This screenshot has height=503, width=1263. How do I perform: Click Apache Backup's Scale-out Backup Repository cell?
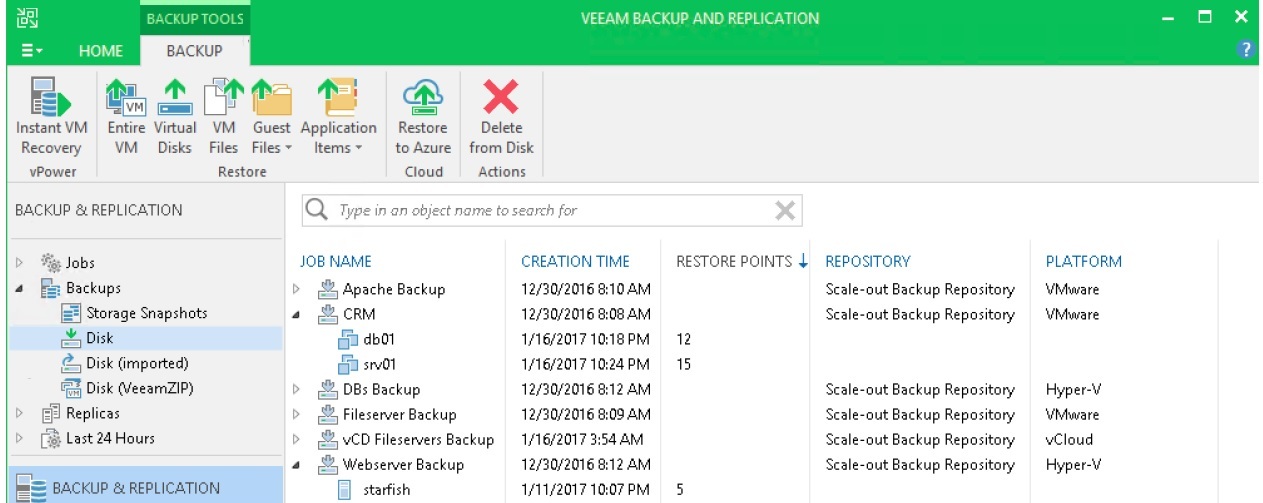920,289
